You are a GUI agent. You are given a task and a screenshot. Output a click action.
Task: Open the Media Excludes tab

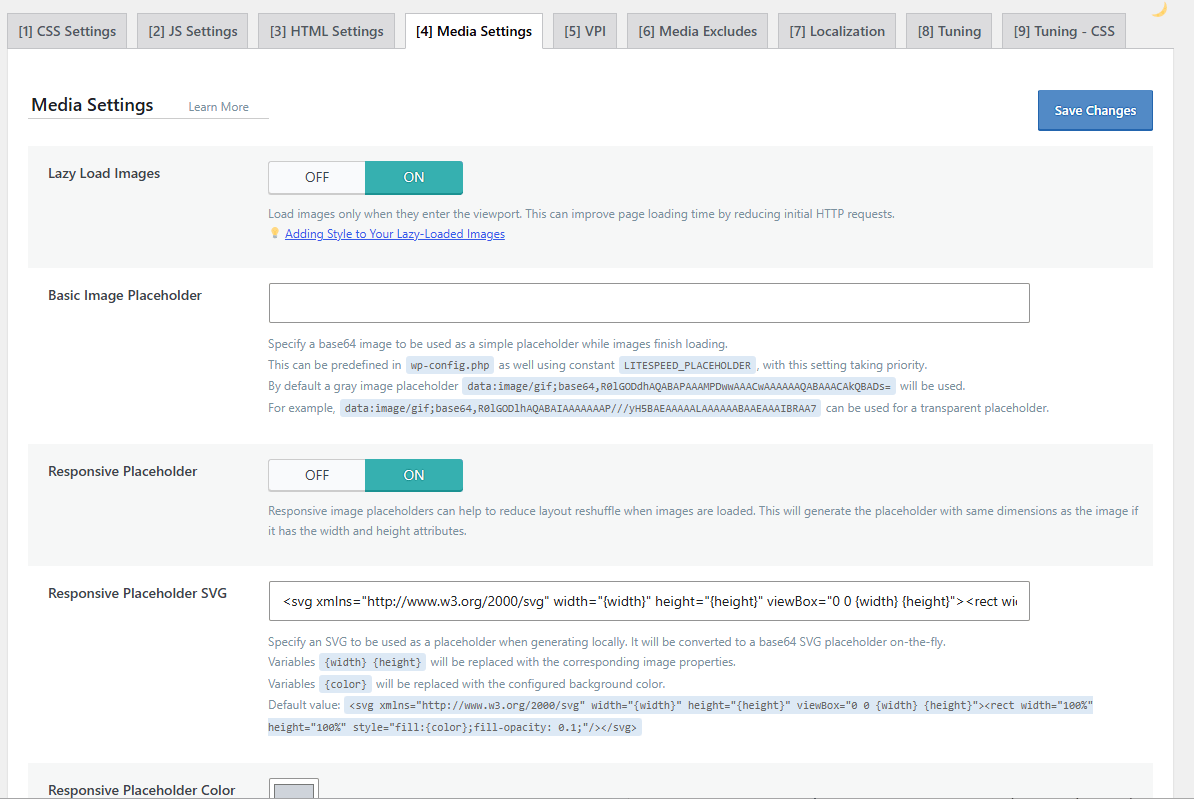pyautogui.click(x=698, y=31)
